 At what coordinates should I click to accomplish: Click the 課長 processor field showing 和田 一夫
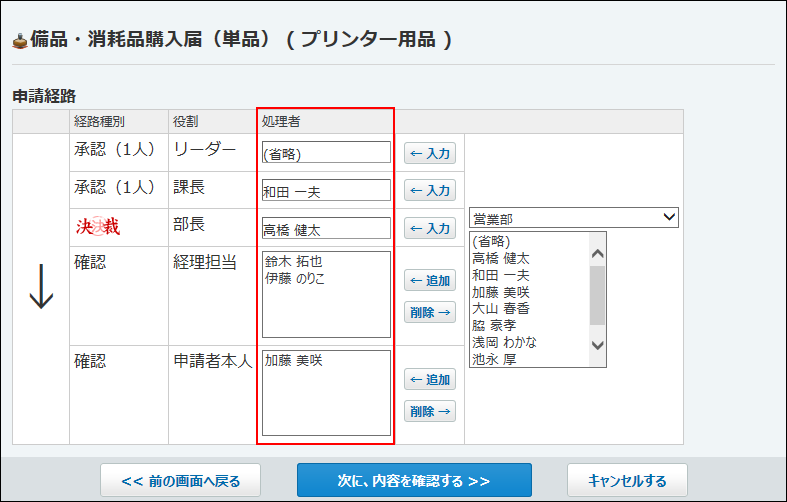tap(326, 190)
